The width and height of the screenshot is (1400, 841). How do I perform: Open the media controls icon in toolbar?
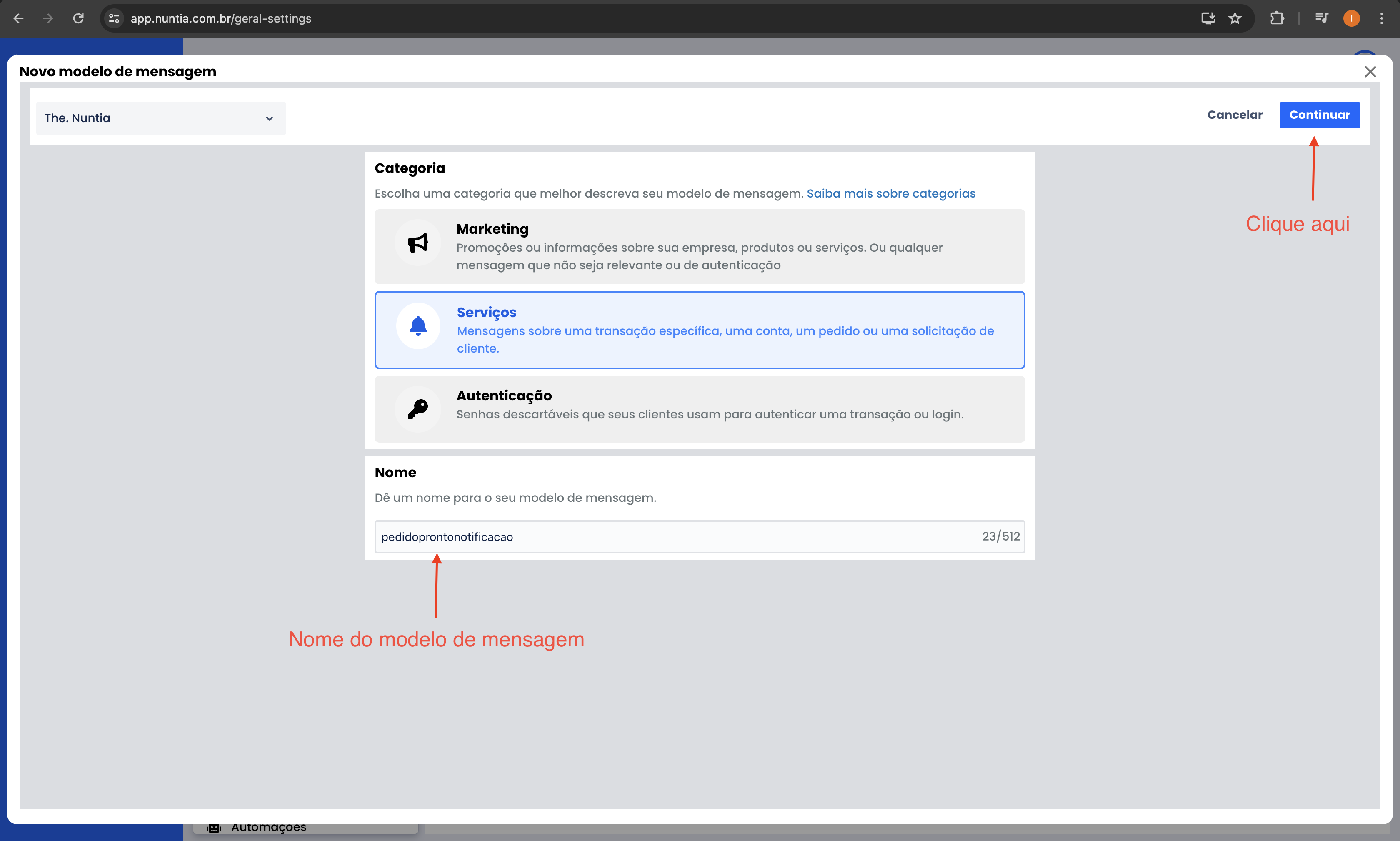pos(1321,19)
